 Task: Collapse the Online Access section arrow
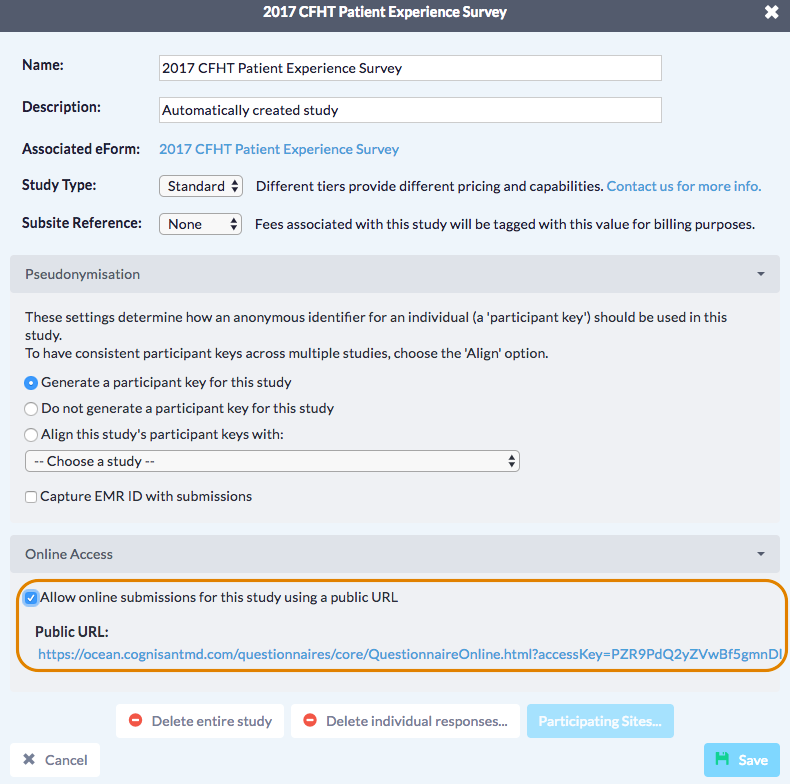(761, 554)
